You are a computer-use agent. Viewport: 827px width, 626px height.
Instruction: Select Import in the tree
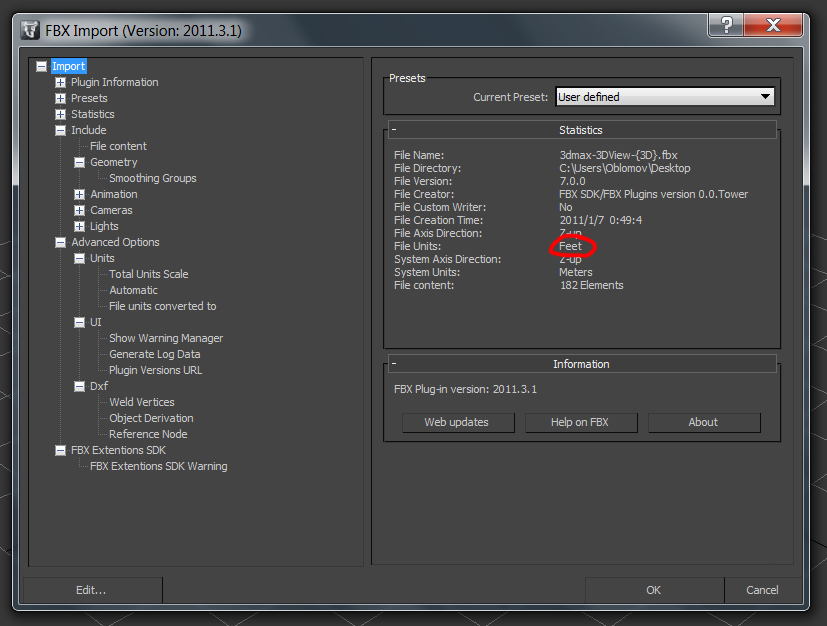click(x=69, y=66)
